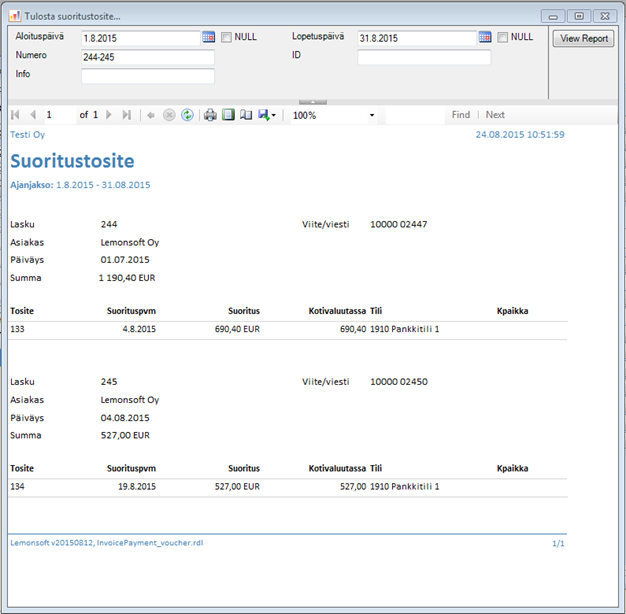The width and height of the screenshot is (626, 614).
Task: Enable NULL checkbox for Aloituspäivä
Action: click(x=226, y=37)
